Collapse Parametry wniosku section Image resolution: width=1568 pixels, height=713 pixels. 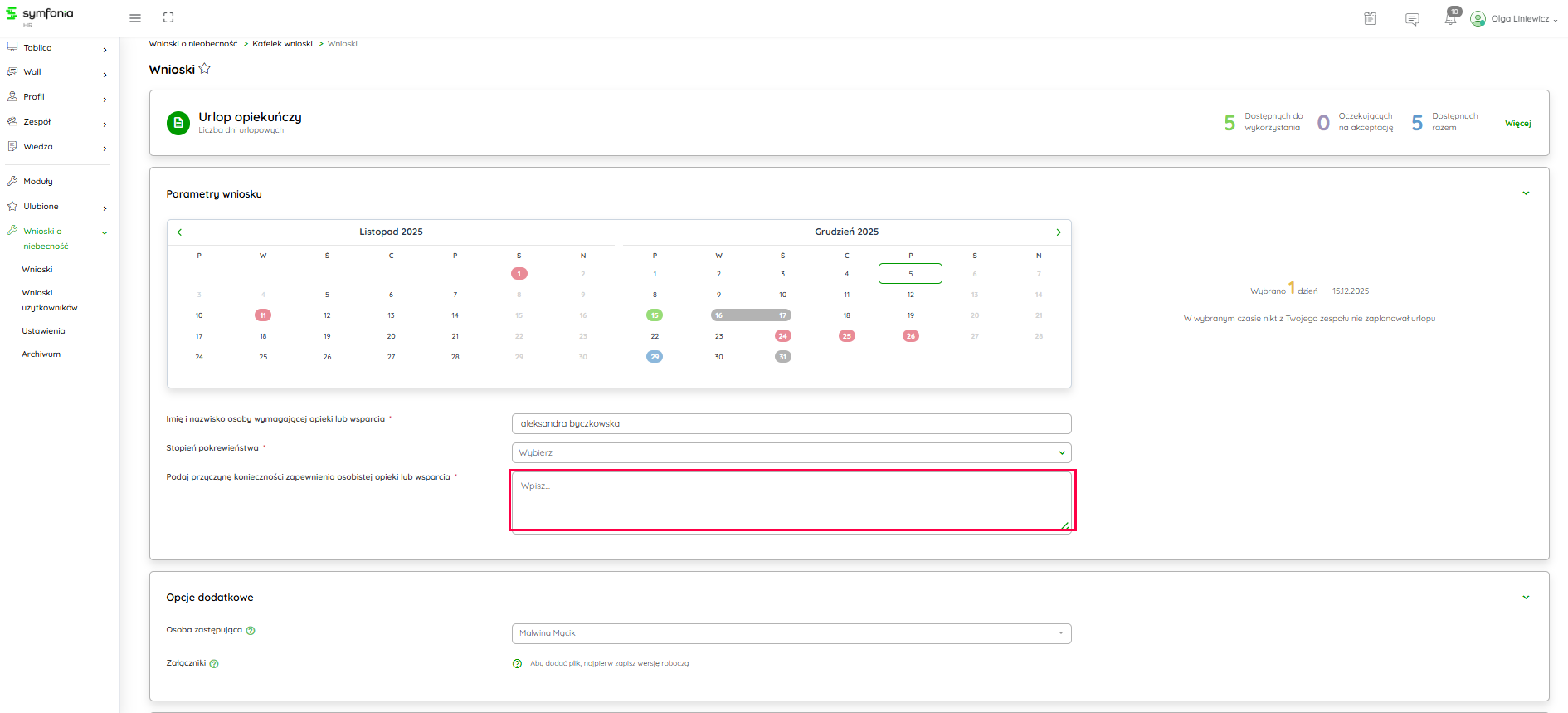click(x=1526, y=193)
